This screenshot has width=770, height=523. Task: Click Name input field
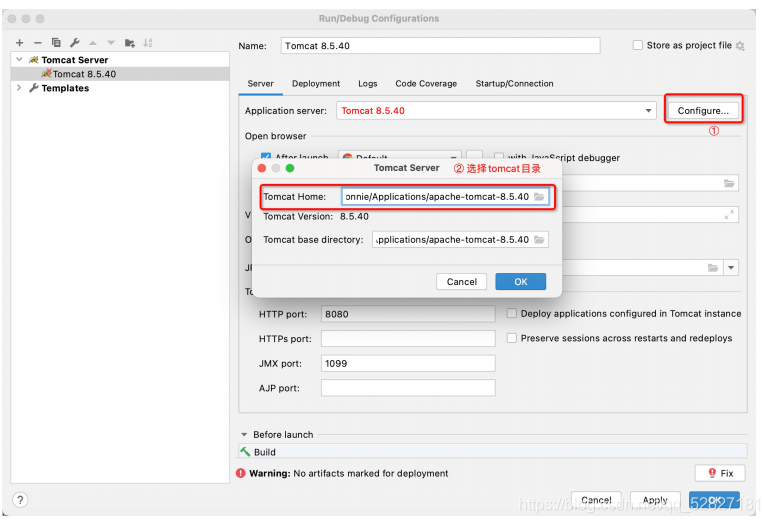tap(440, 46)
